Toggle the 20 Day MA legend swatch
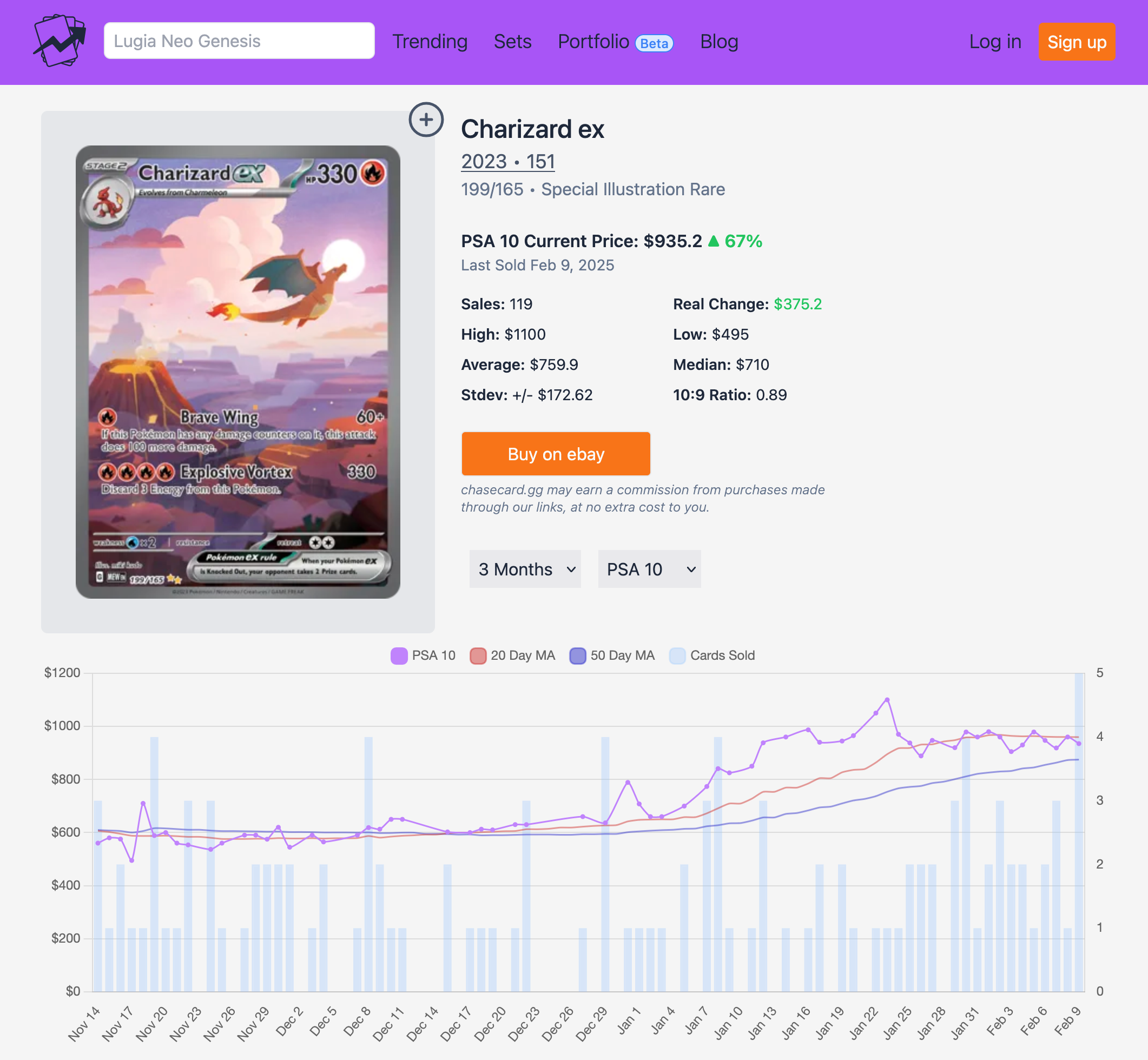 click(477, 655)
